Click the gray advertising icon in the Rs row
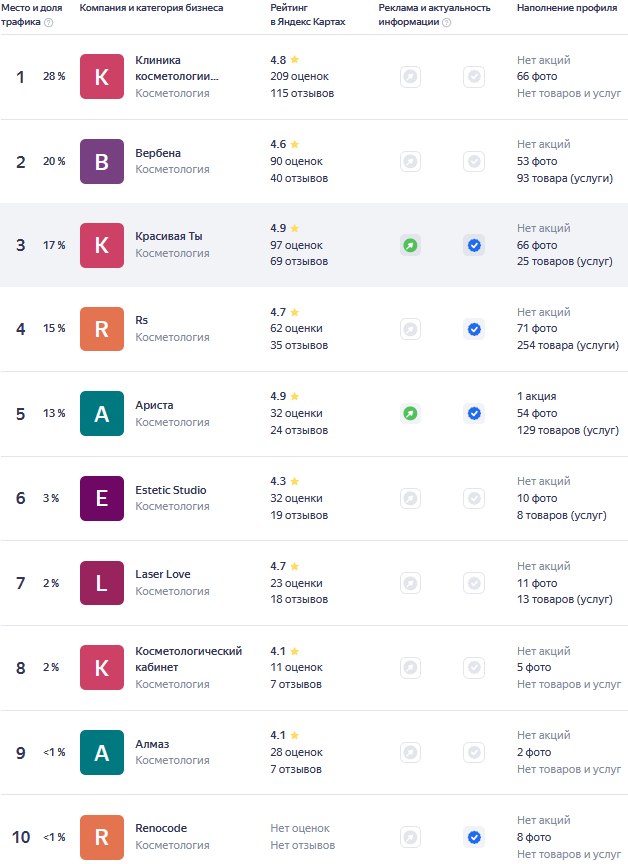This screenshot has height=864, width=628. point(410,329)
